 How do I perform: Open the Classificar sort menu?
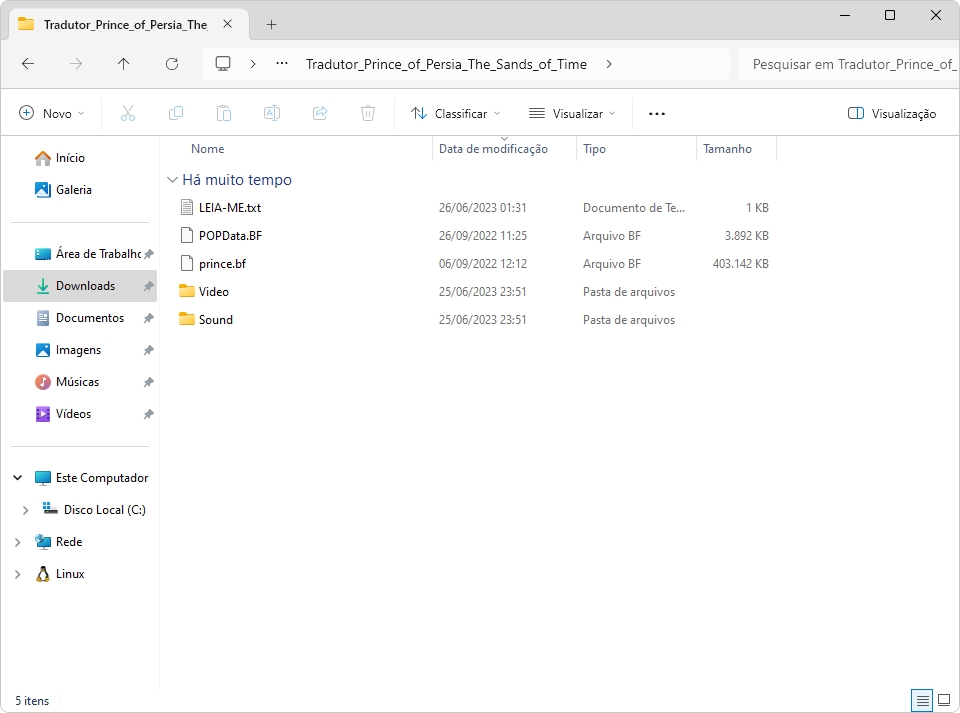[x=456, y=113]
